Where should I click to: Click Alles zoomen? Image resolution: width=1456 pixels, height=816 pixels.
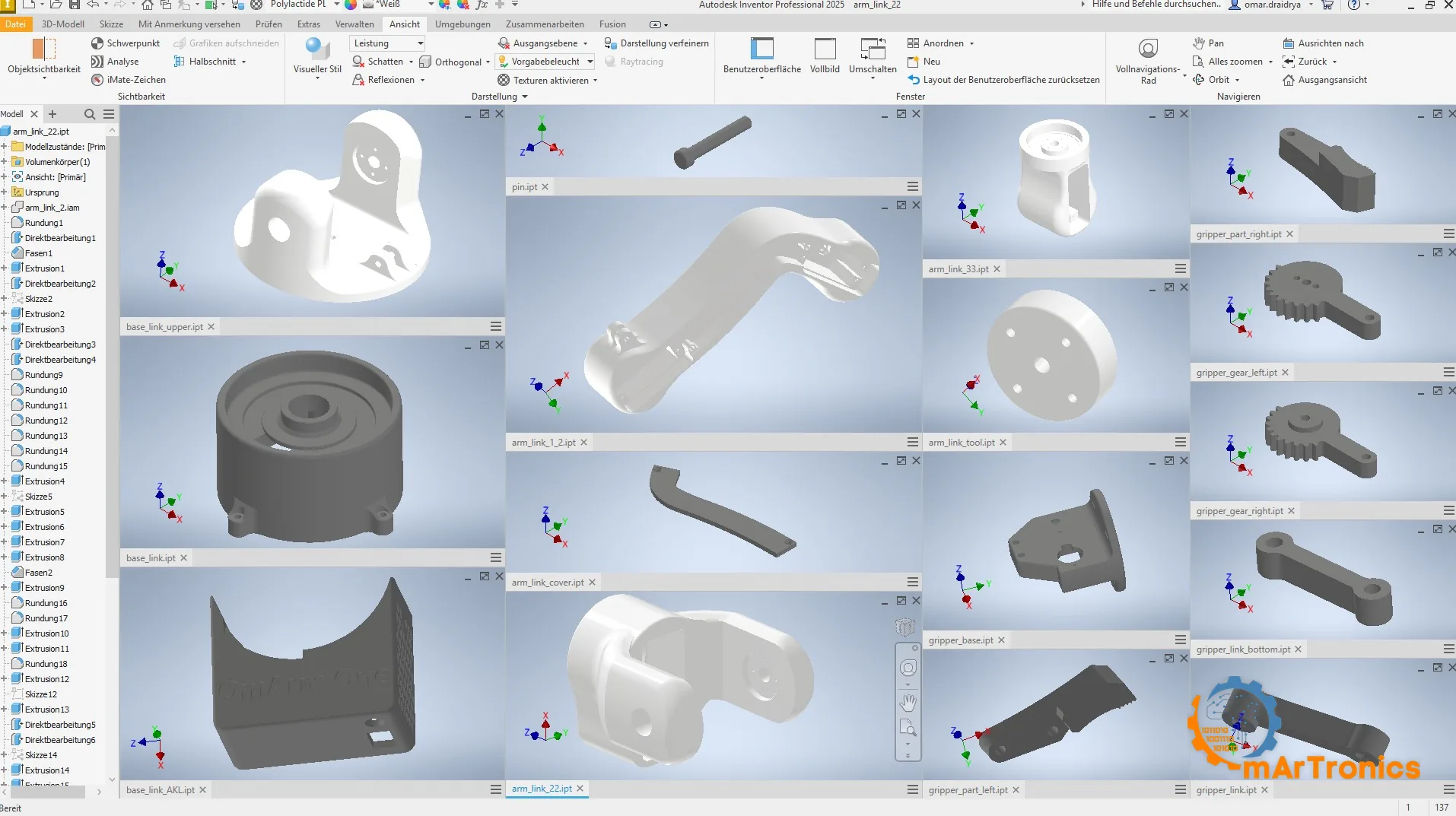[x=1227, y=62]
